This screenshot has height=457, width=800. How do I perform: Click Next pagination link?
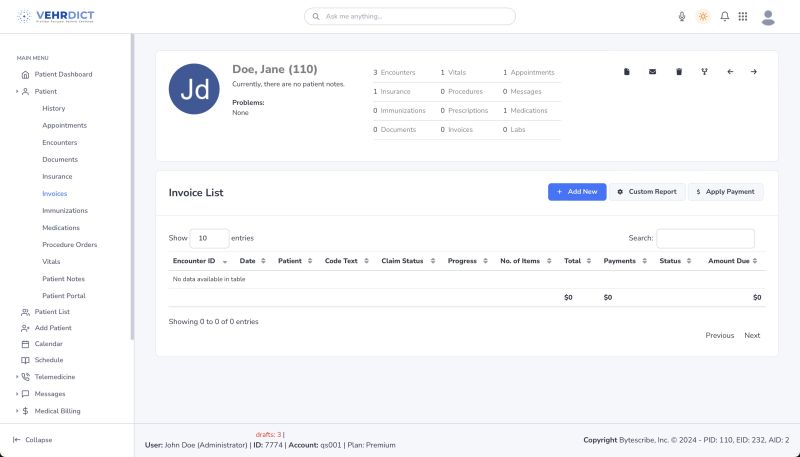click(752, 336)
